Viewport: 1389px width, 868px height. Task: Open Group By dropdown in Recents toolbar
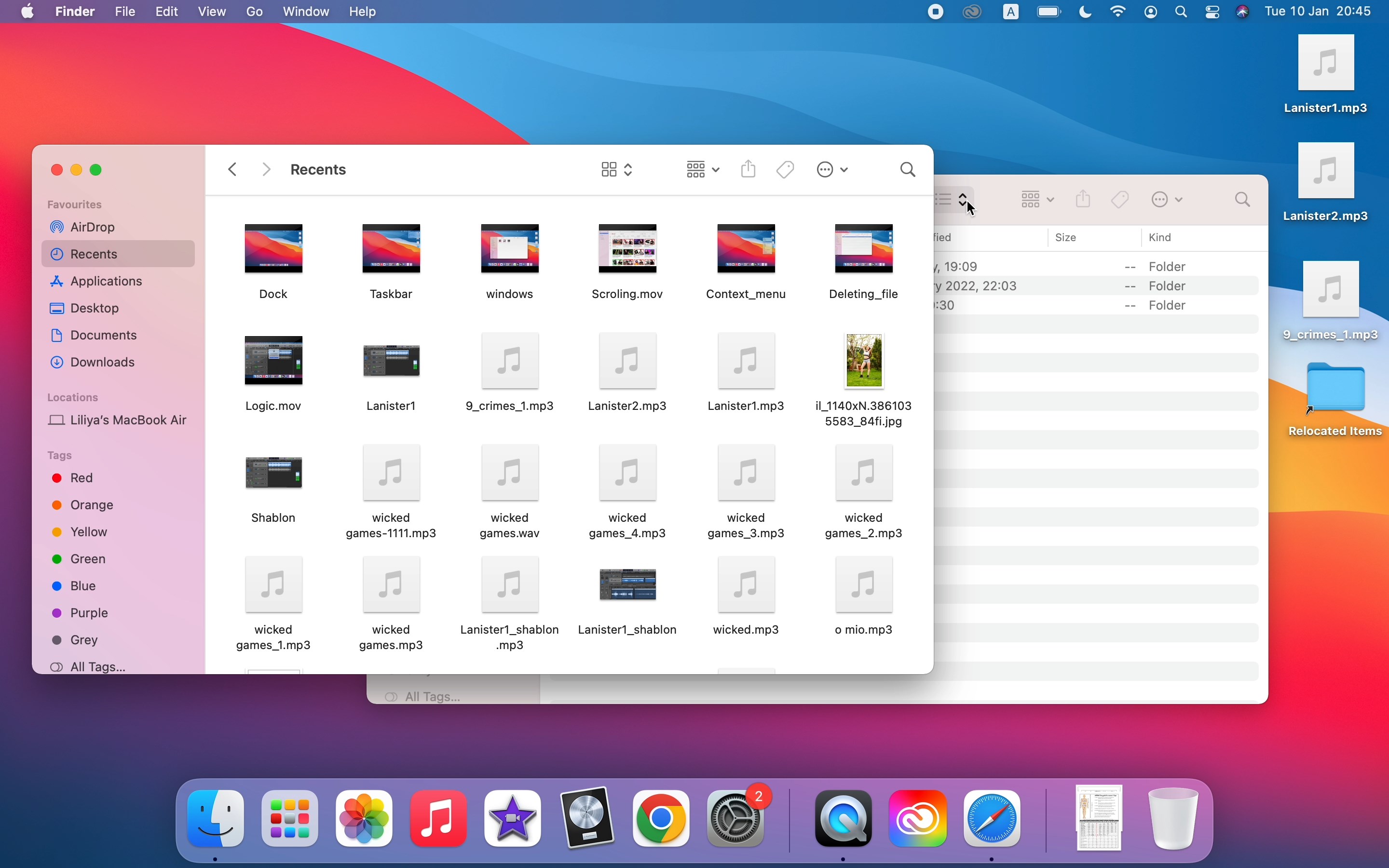(x=703, y=170)
